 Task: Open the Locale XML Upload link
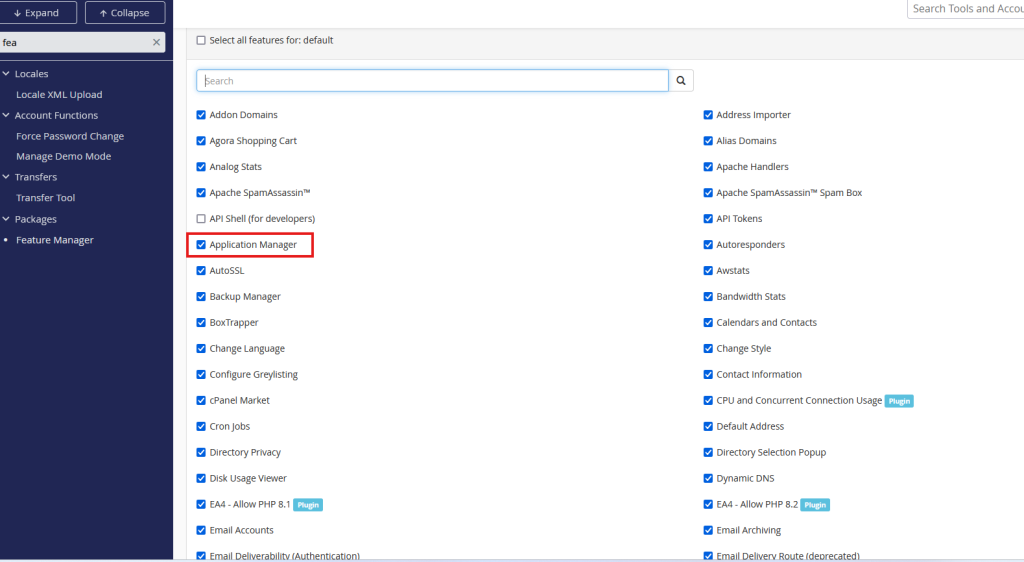tap(59, 95)
